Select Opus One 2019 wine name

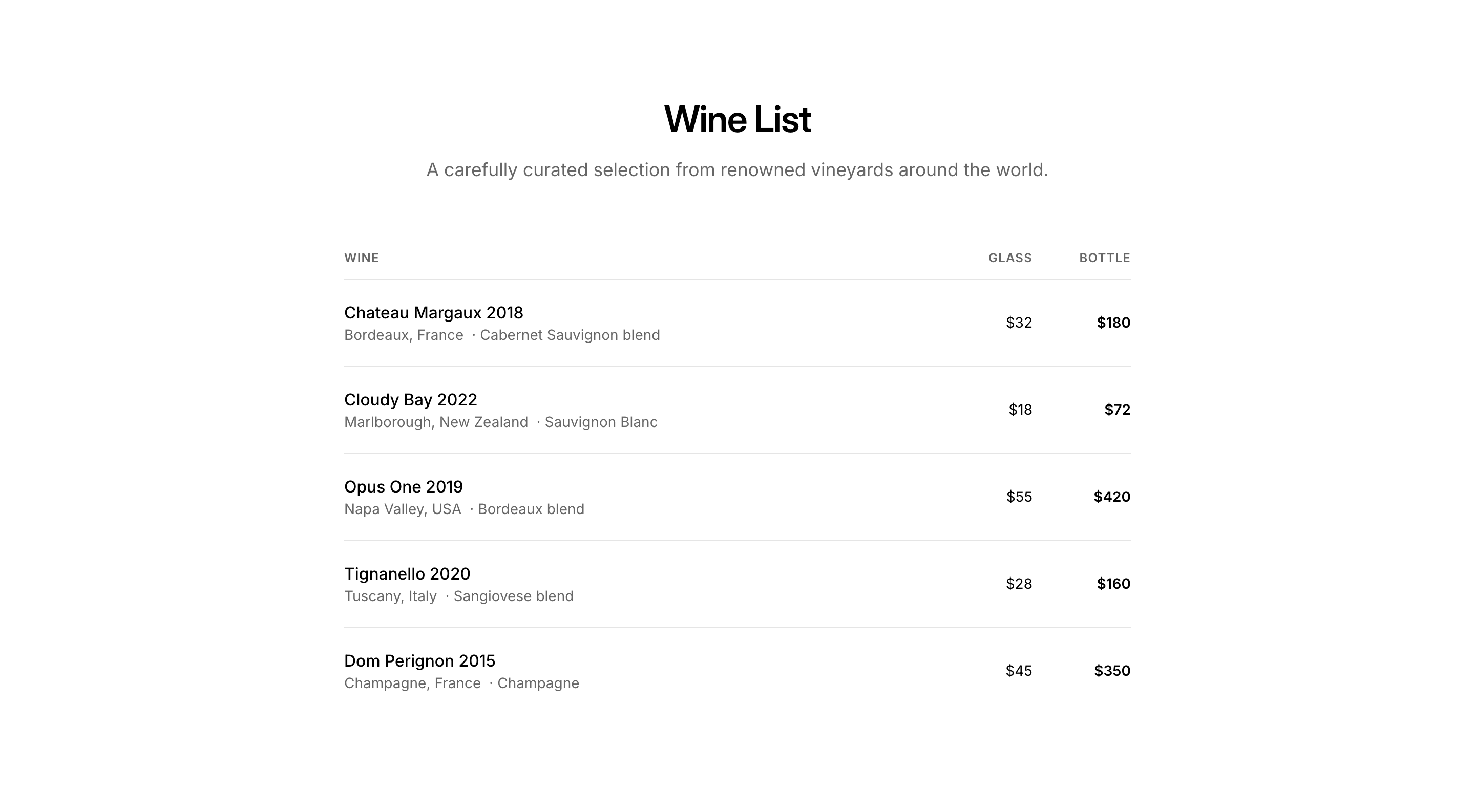point(403,487)
